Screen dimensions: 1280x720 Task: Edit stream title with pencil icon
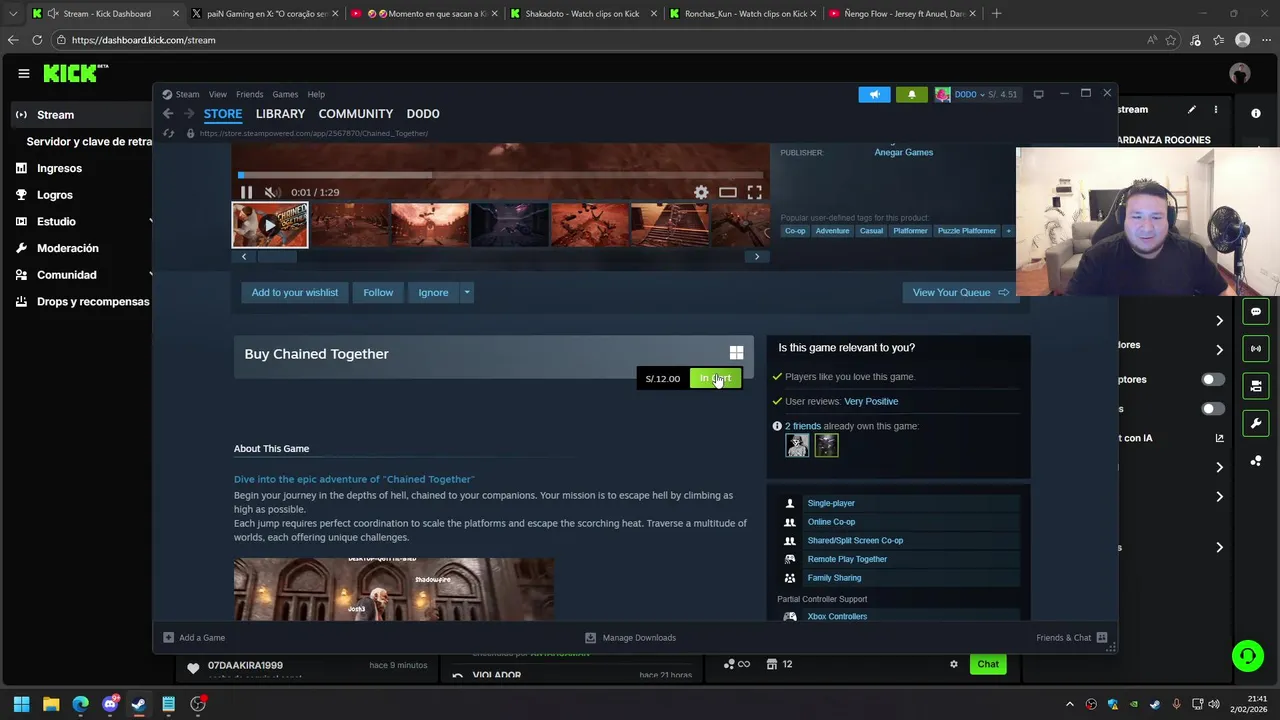(x=1191, y=109)
